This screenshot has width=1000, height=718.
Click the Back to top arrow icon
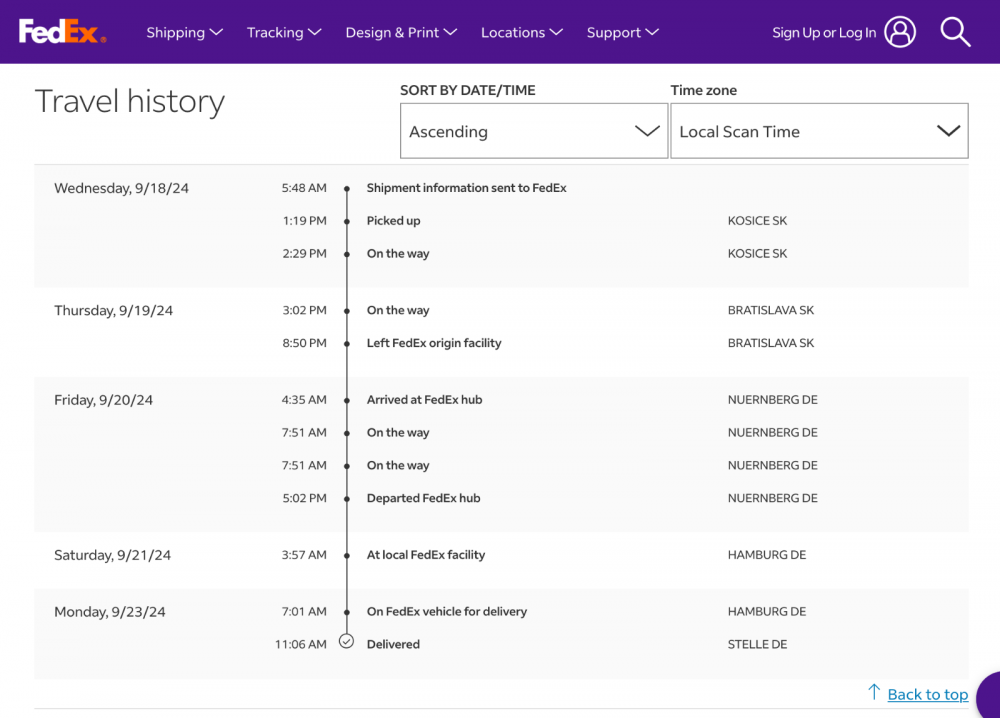coord(874,692)
